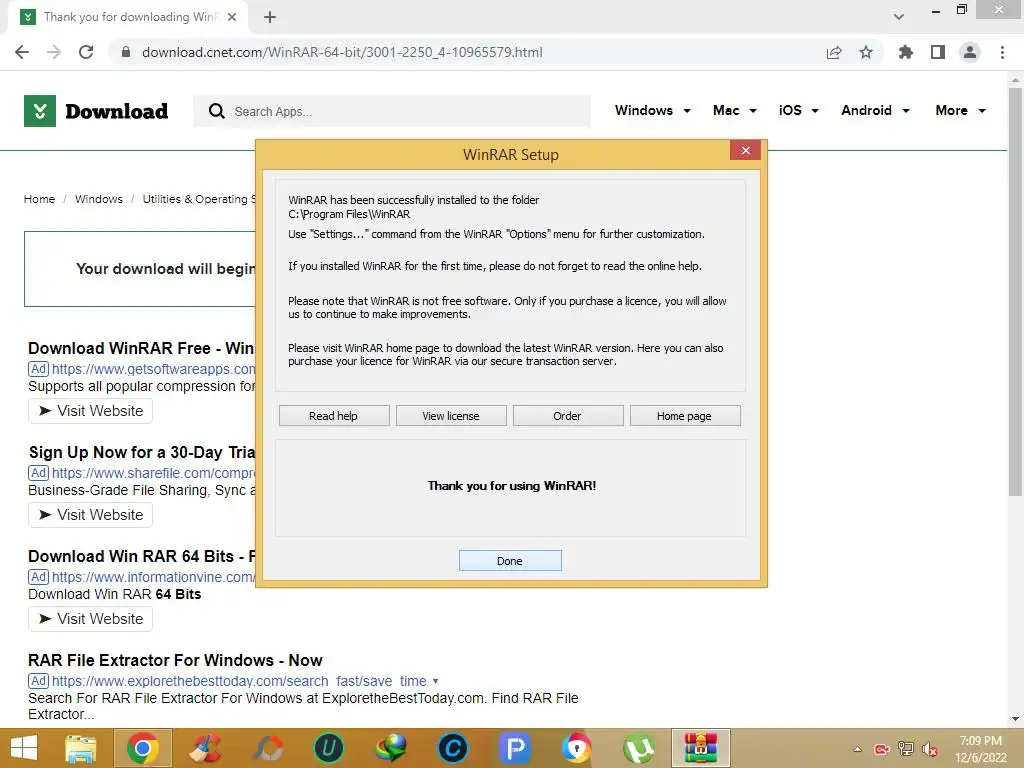
Task: Open Utilities & Operating breadcrumb link
Action: tap(199, 199)
